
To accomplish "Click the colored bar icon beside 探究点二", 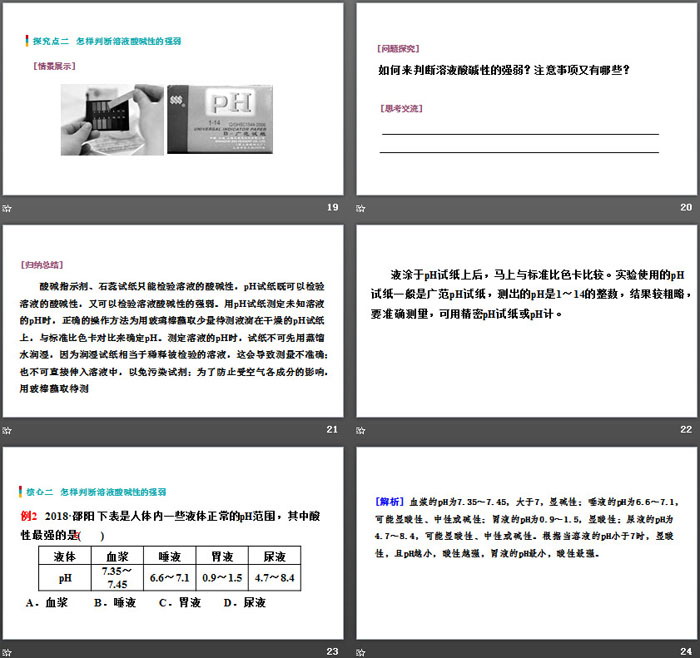I will (x=25, y=41).
